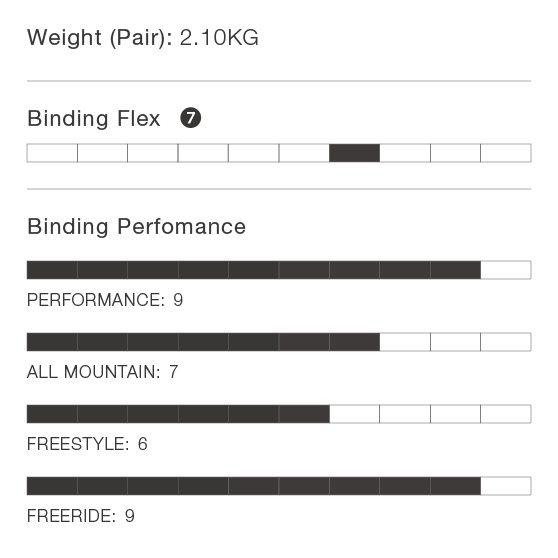Click the last Binding Flex segment

[x=506, y=153]
